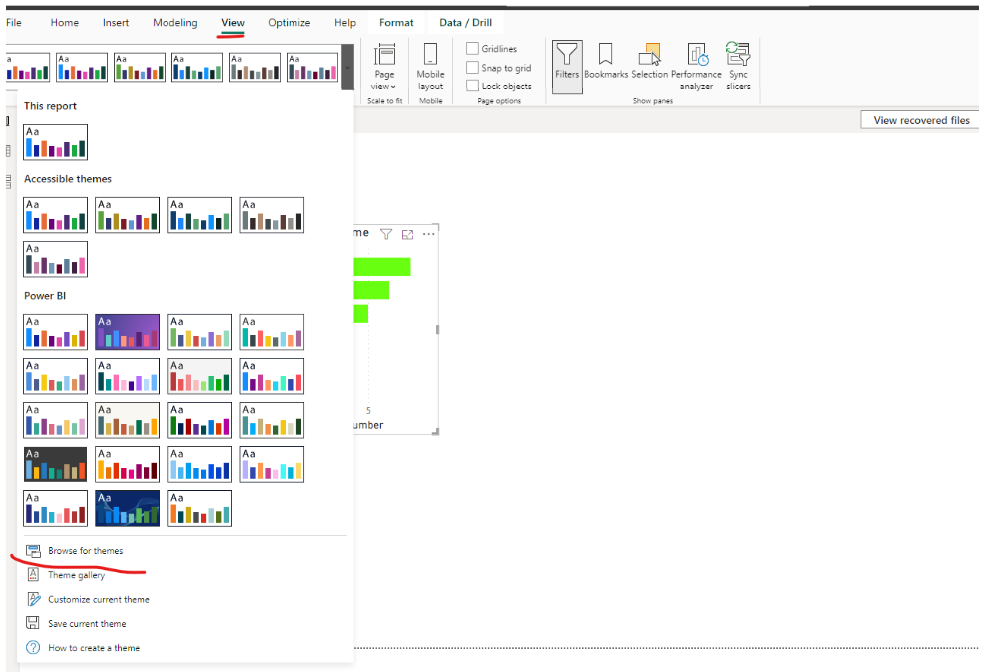Screen dimensions: 1008x672
Task: Click View recovered files button
Action: click(x=921, y=120)
